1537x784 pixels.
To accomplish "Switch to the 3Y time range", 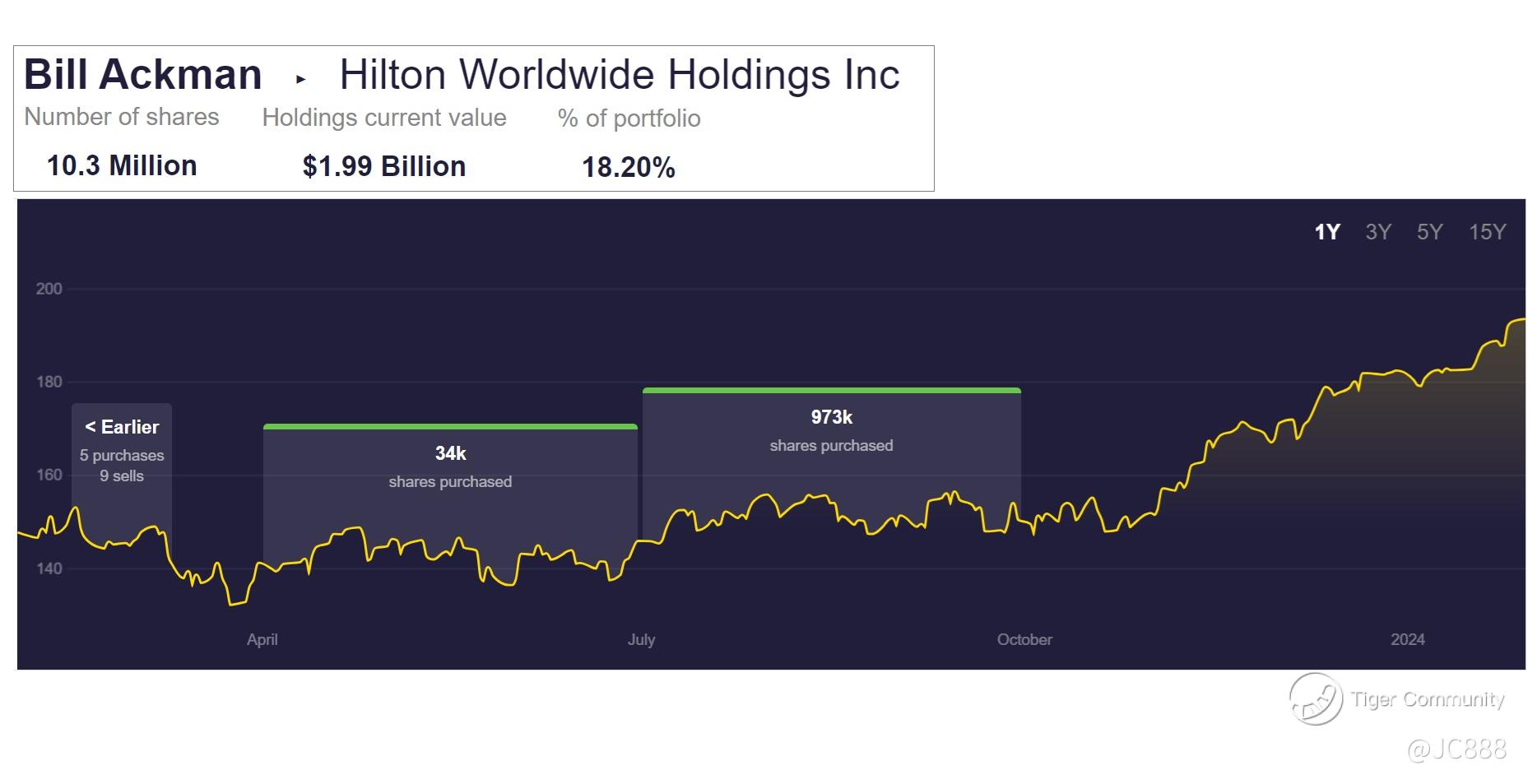I will 1377,232.
